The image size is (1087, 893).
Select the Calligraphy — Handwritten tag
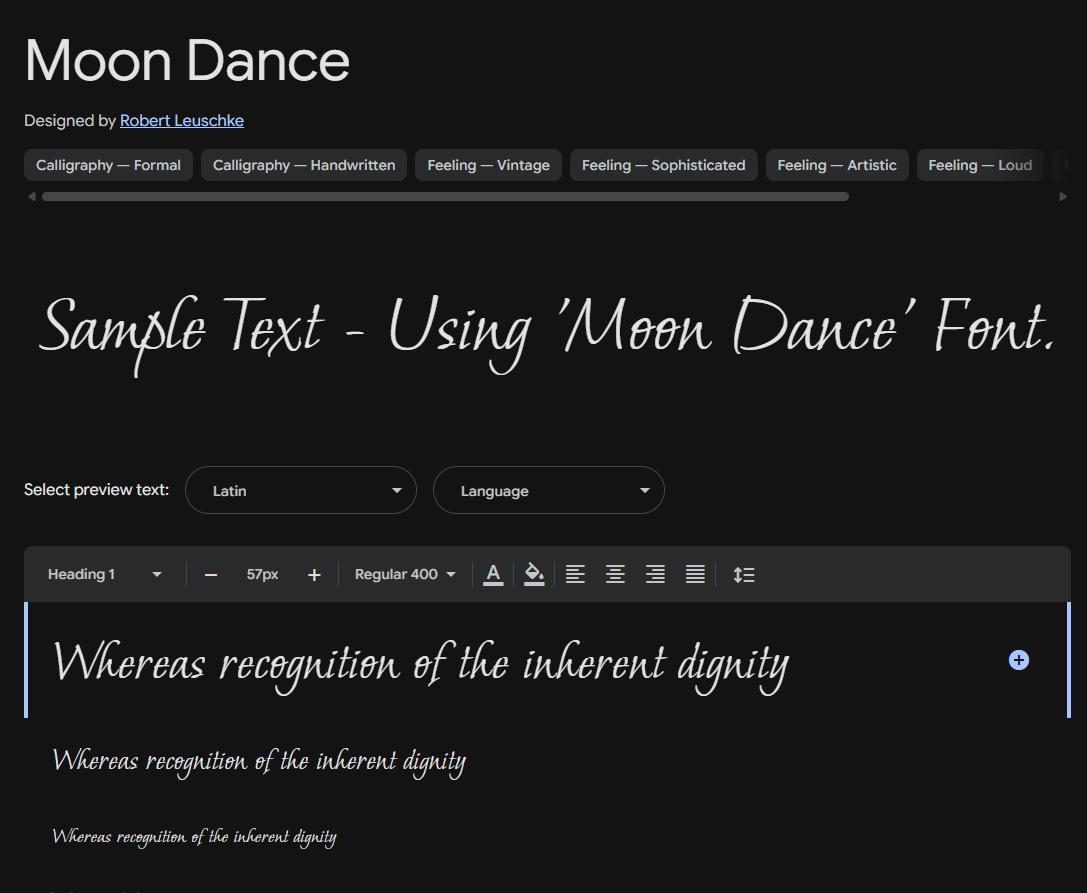pos(304,165)
